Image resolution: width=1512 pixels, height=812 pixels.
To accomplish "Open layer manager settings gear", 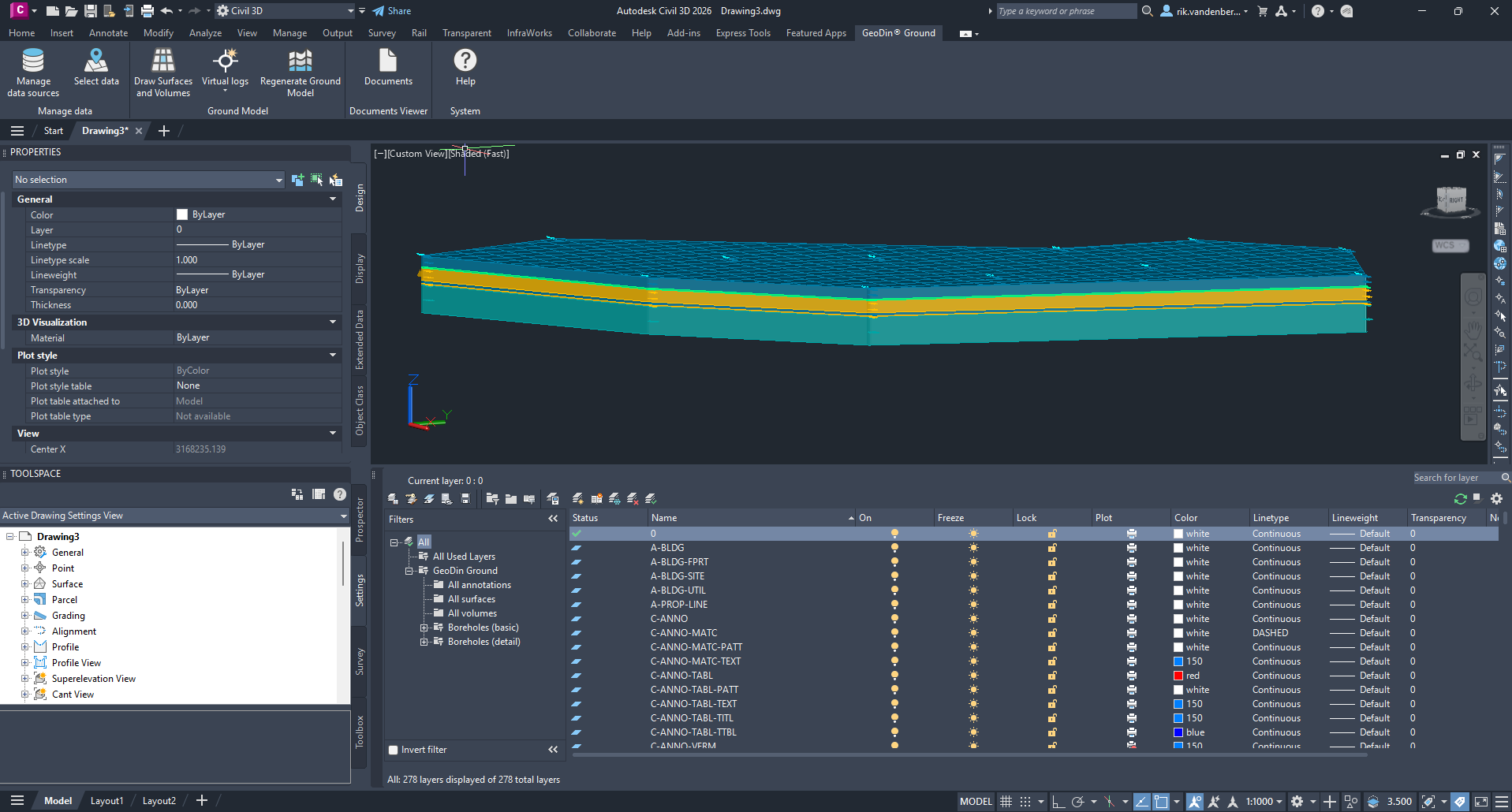I will coord(1496,498).
